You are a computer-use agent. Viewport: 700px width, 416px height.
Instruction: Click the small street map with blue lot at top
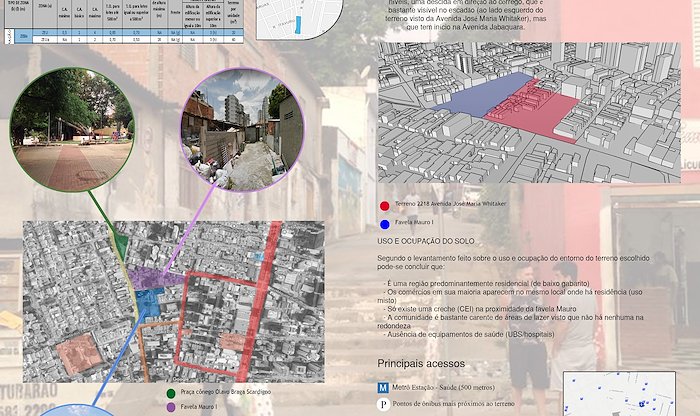coord(299,20)
